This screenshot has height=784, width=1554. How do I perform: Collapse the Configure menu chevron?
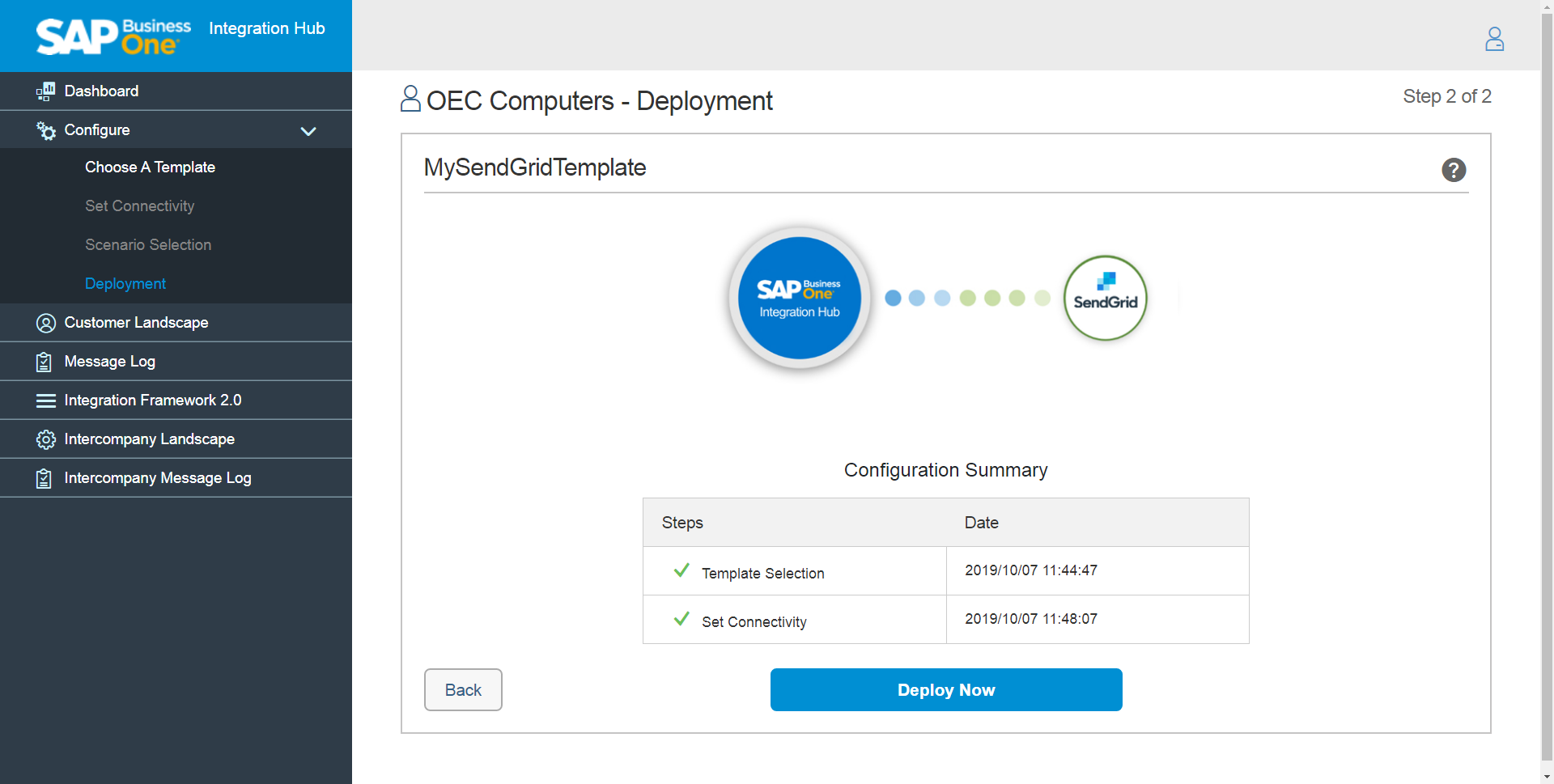point(308,131)
